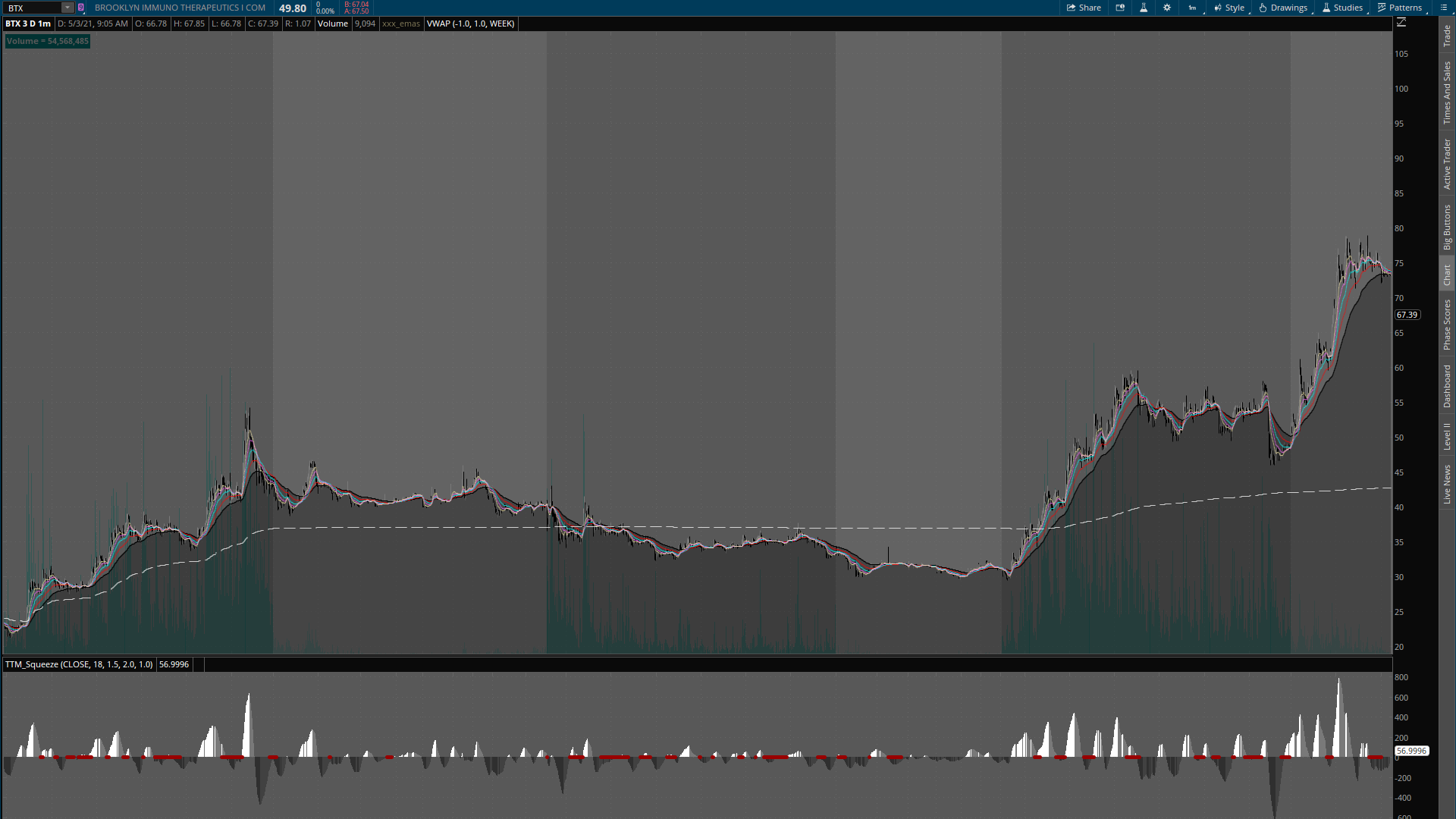1456x819 pixels.
Task: Open the Live News sidebar tab
Action: coord(1447,485)
